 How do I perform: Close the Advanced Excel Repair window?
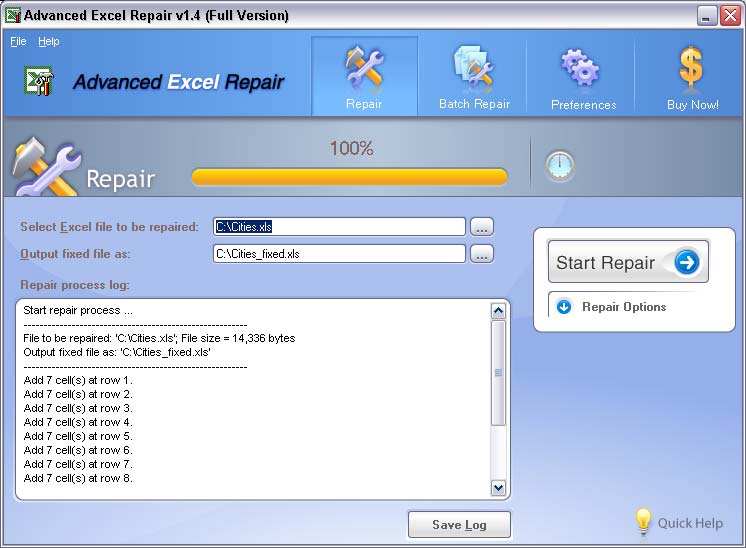(730, 16)
